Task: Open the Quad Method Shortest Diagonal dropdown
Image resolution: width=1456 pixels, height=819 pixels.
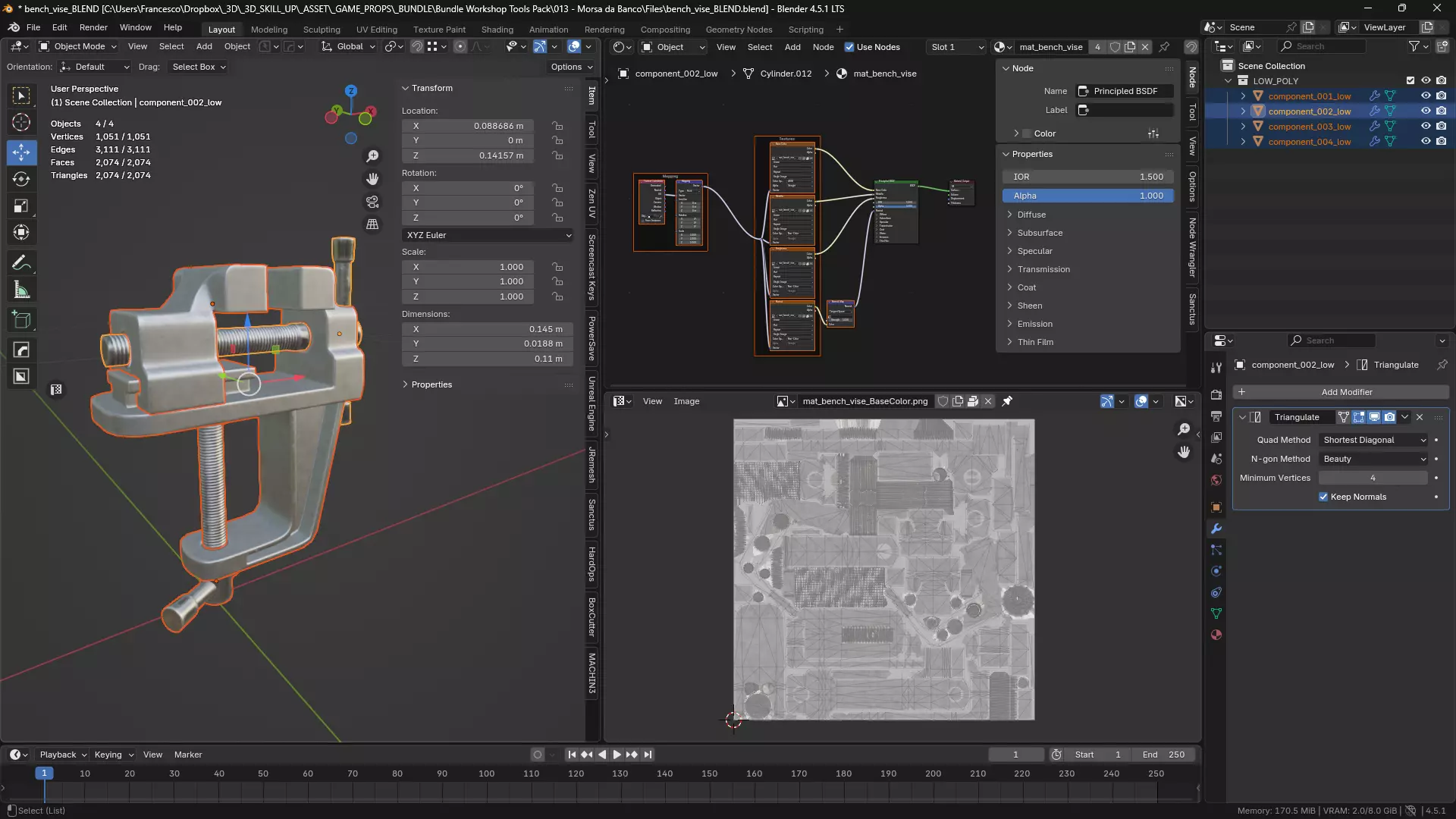Action: point(1374,440)
